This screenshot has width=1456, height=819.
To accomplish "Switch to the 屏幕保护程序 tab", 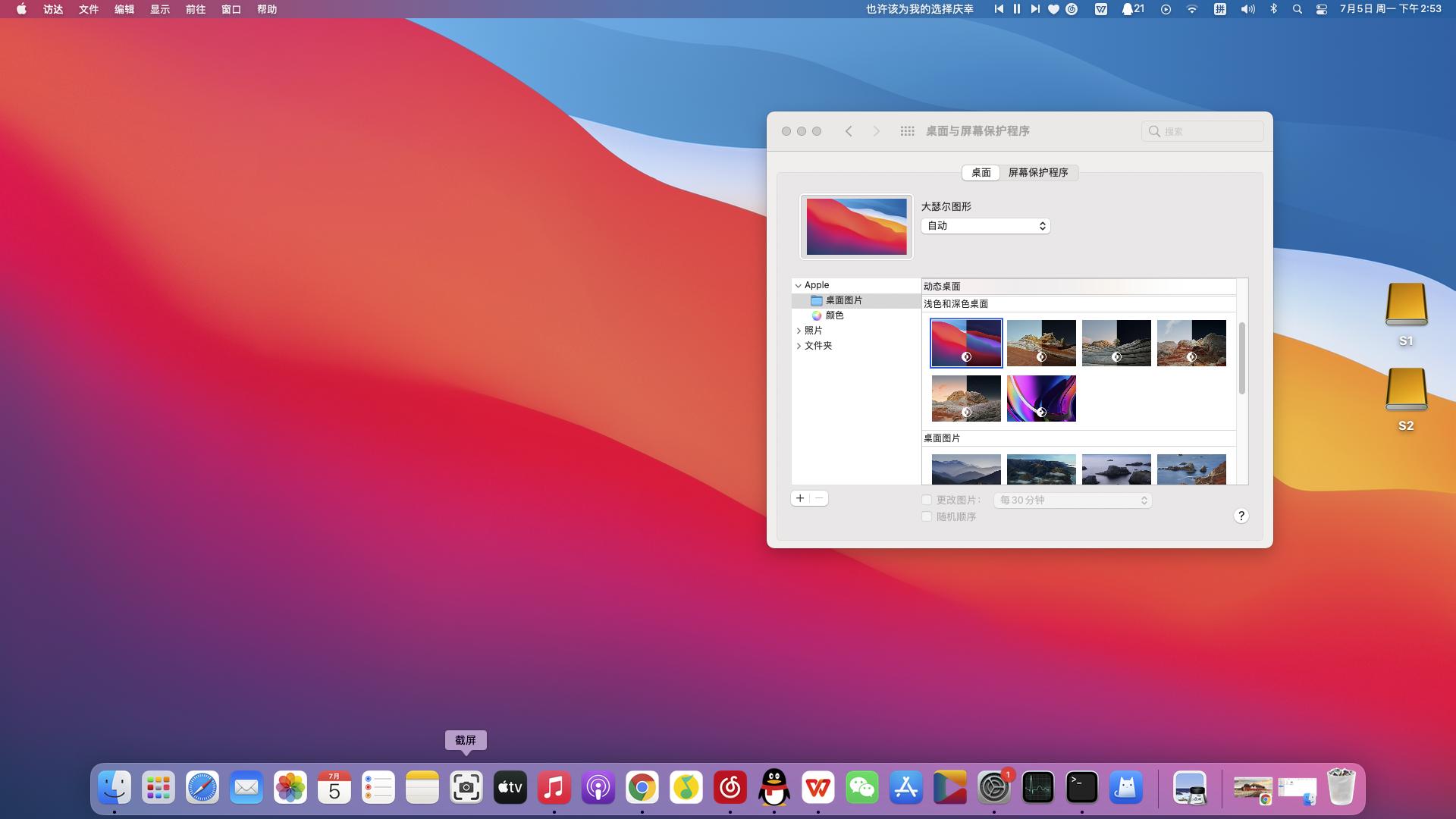I will click(1037, 173).
